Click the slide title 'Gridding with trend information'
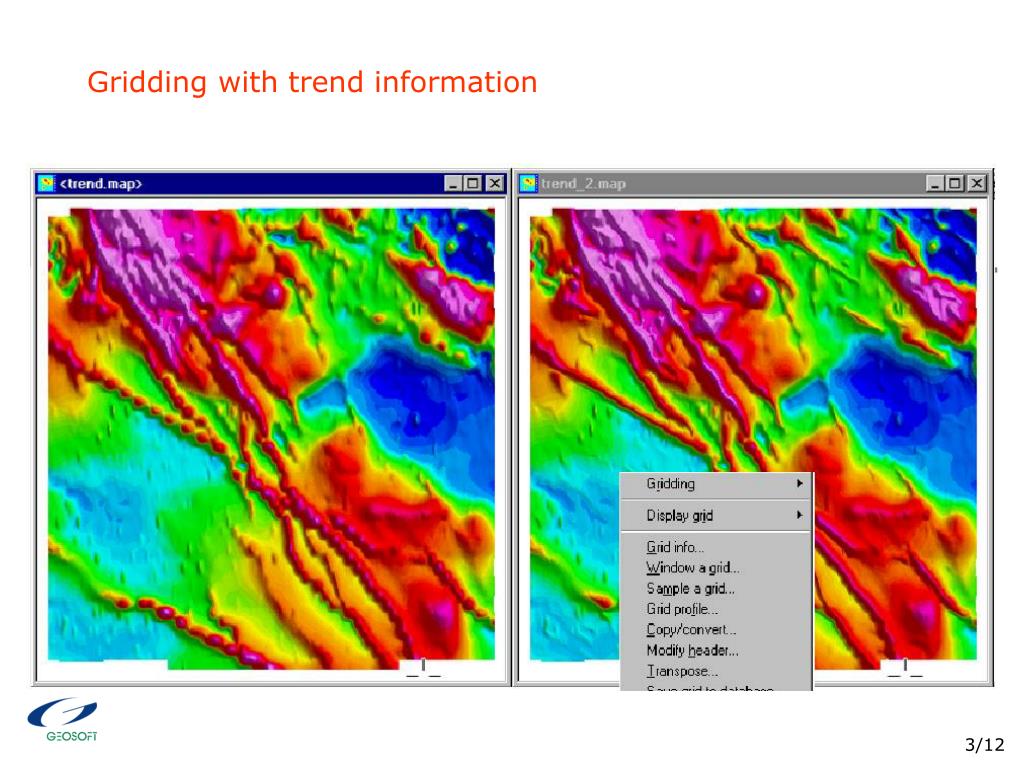Screen dimensions: 1024x768 [312, 83]
